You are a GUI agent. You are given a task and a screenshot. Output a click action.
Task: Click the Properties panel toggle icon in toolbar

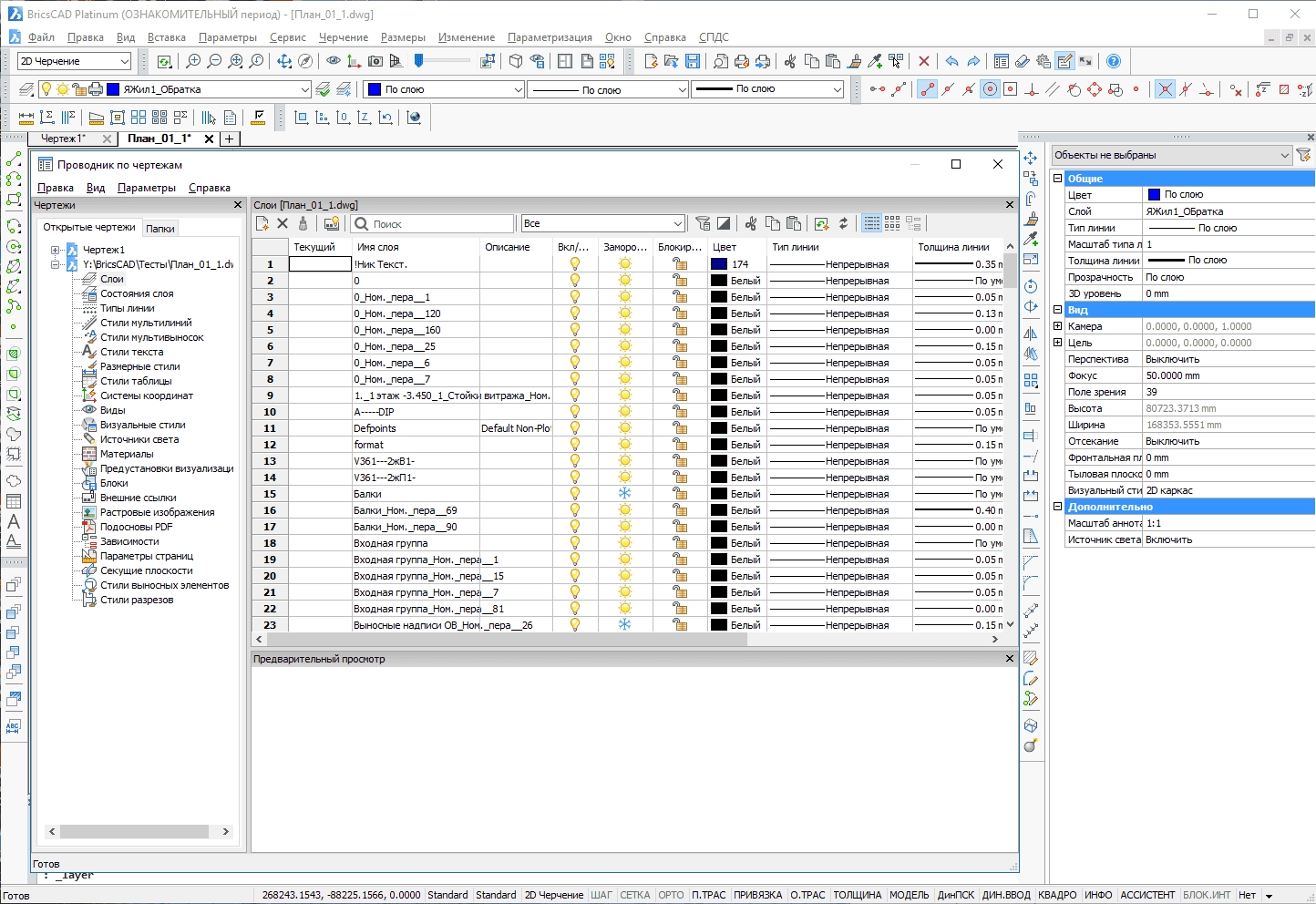(x=1002, y=61)
